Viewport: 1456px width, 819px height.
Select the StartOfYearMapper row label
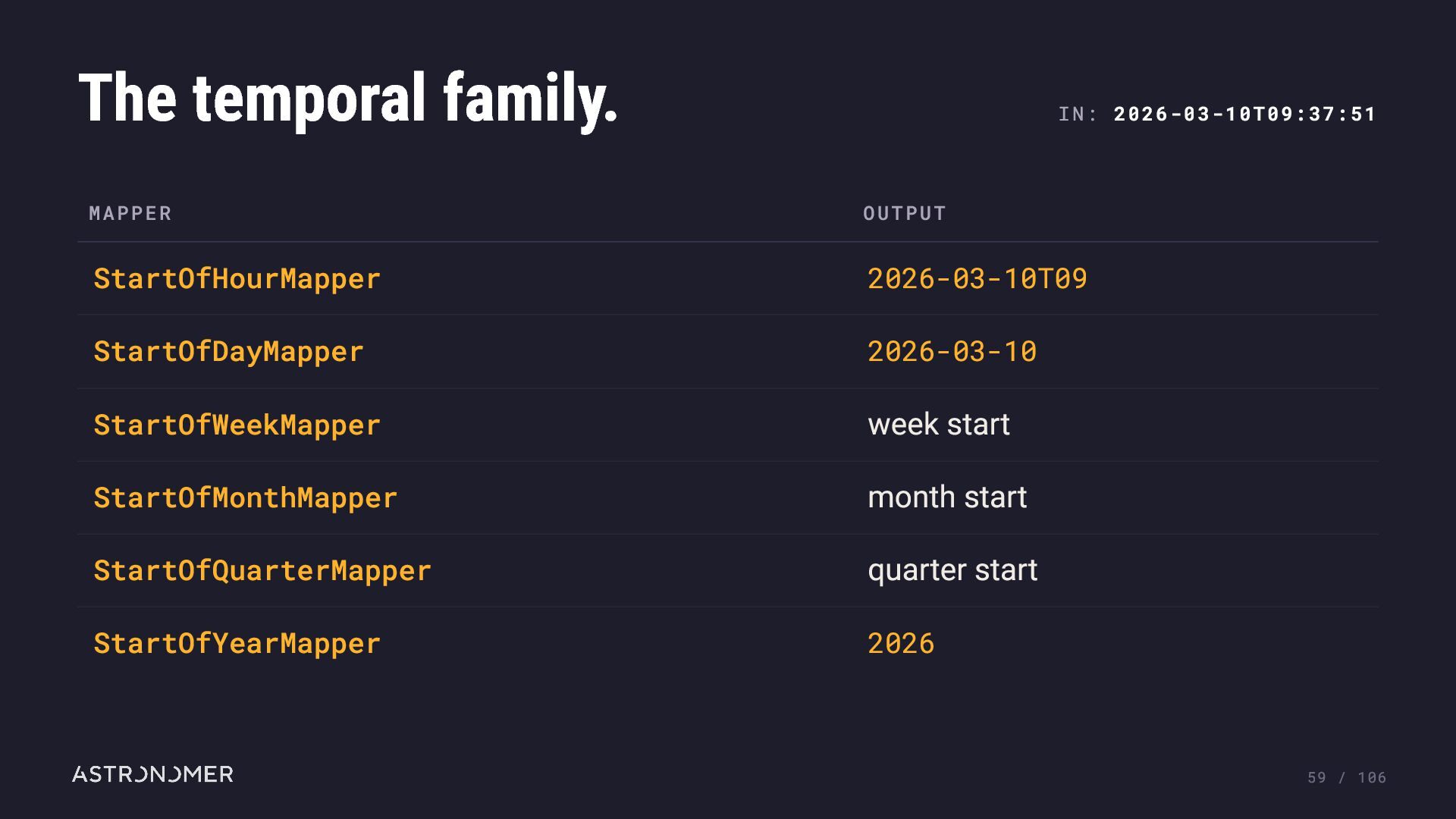237,644
